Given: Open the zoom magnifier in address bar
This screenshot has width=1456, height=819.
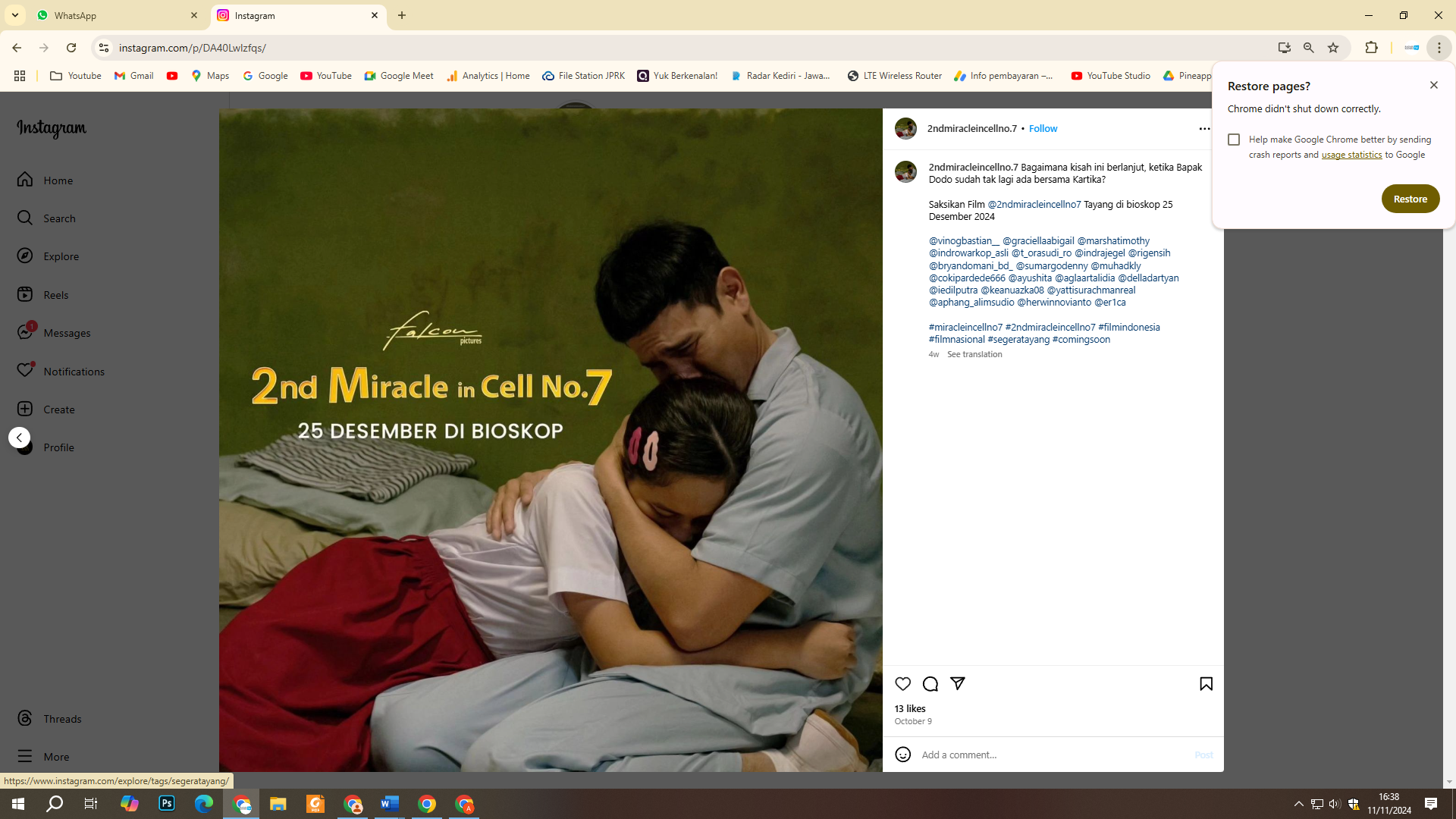Looking at the screenshot, I should [x=1308, y=48].
